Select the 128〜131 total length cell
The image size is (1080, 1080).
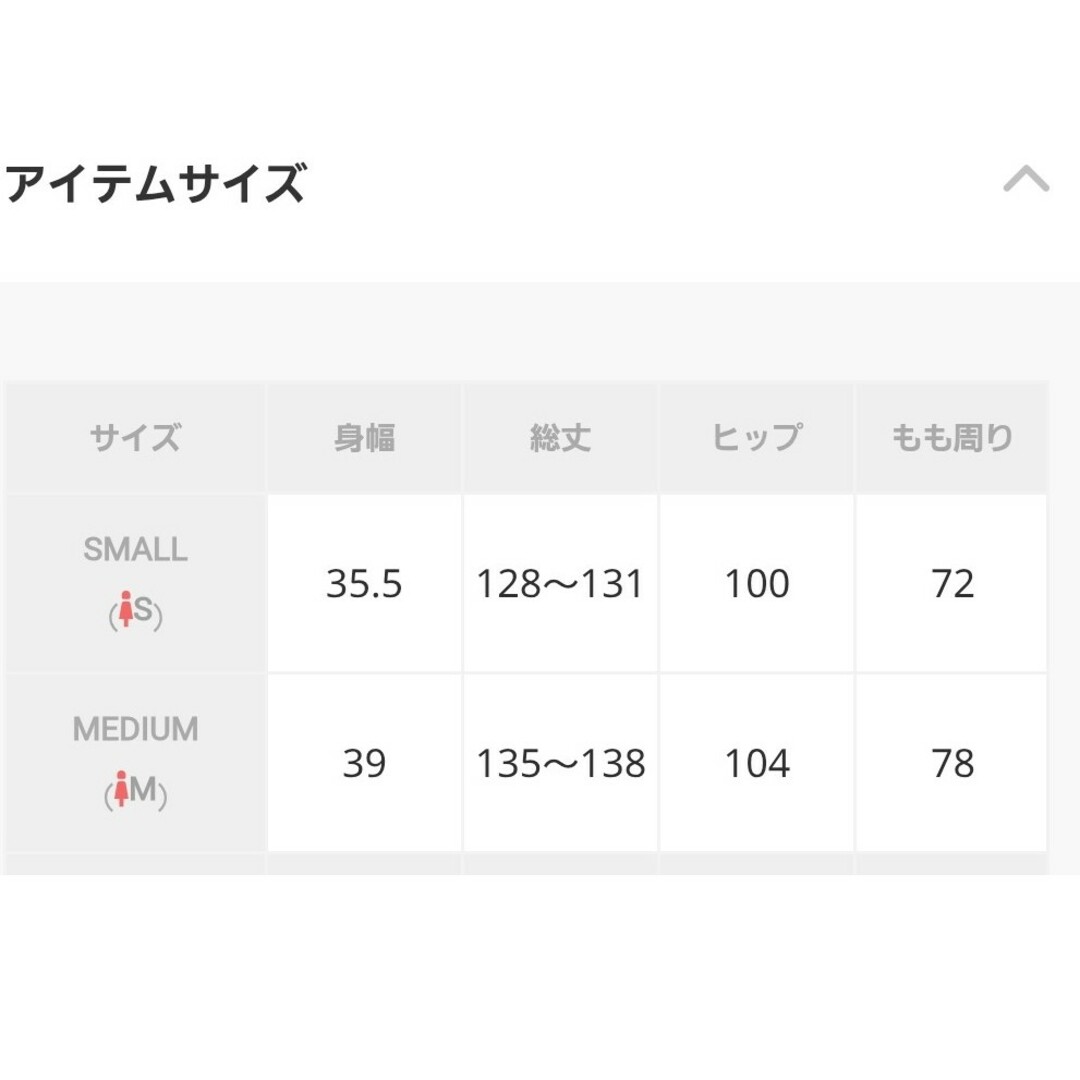(560, 583)
